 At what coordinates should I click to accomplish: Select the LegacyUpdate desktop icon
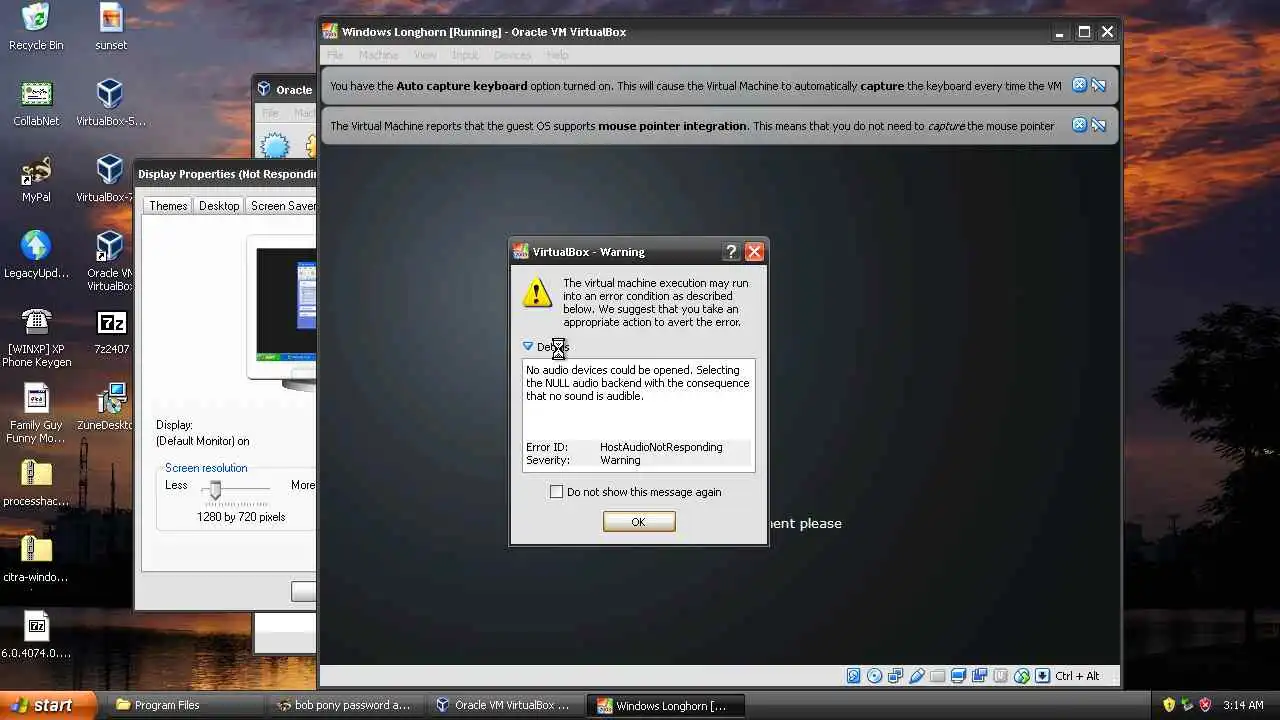pos(36,255)
